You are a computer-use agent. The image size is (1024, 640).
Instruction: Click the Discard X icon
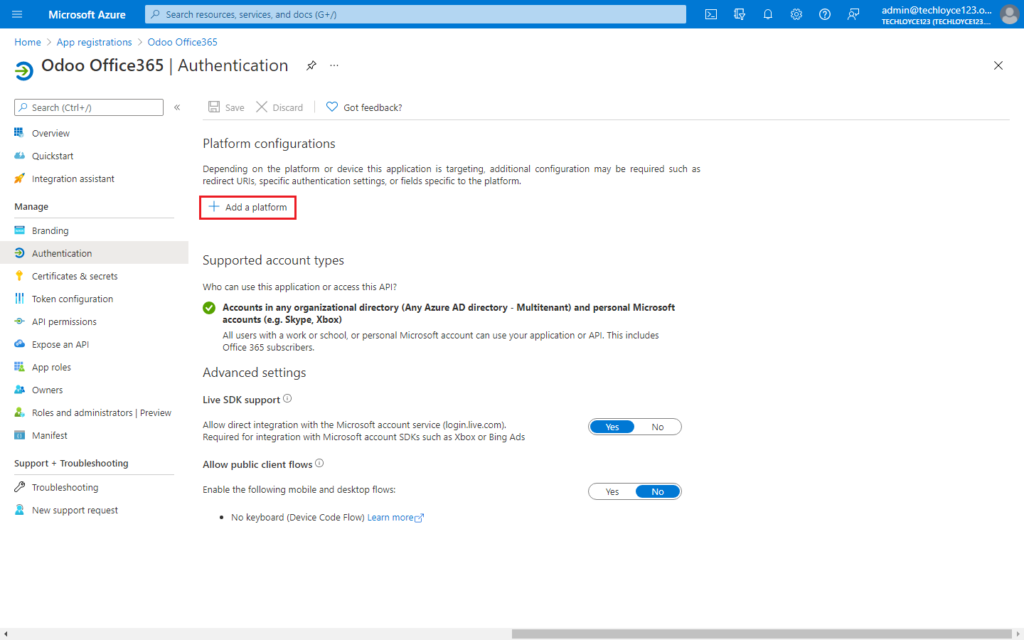pos(261,106)
